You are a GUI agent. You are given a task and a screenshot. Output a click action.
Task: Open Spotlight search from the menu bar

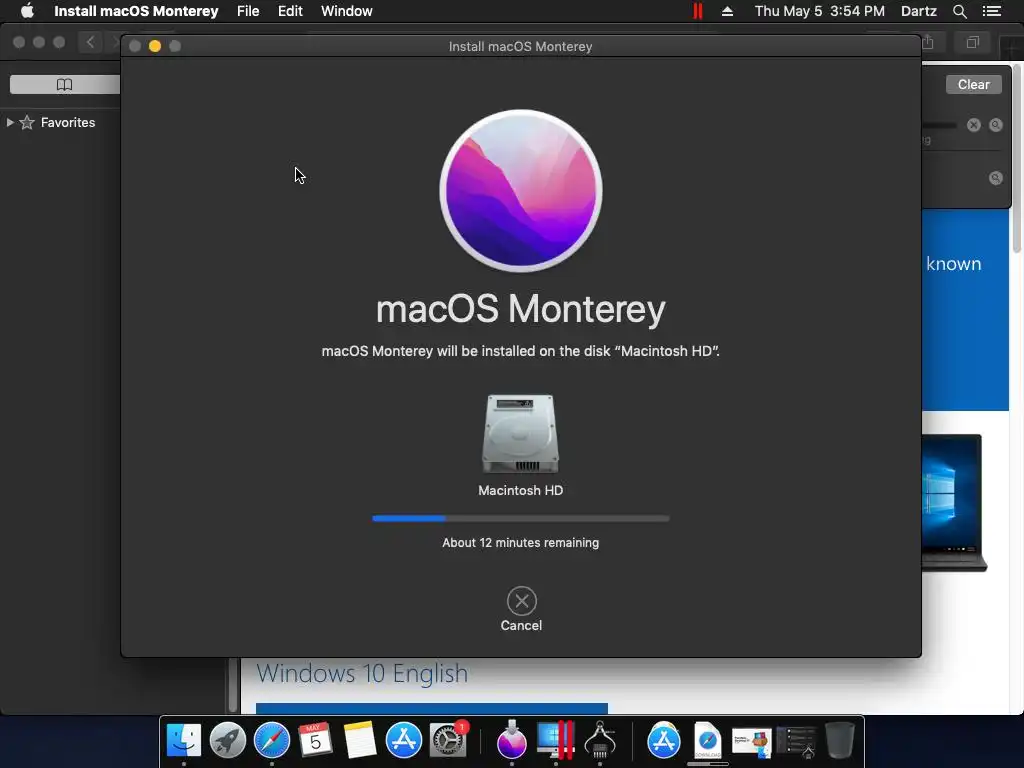click(959, 11)
